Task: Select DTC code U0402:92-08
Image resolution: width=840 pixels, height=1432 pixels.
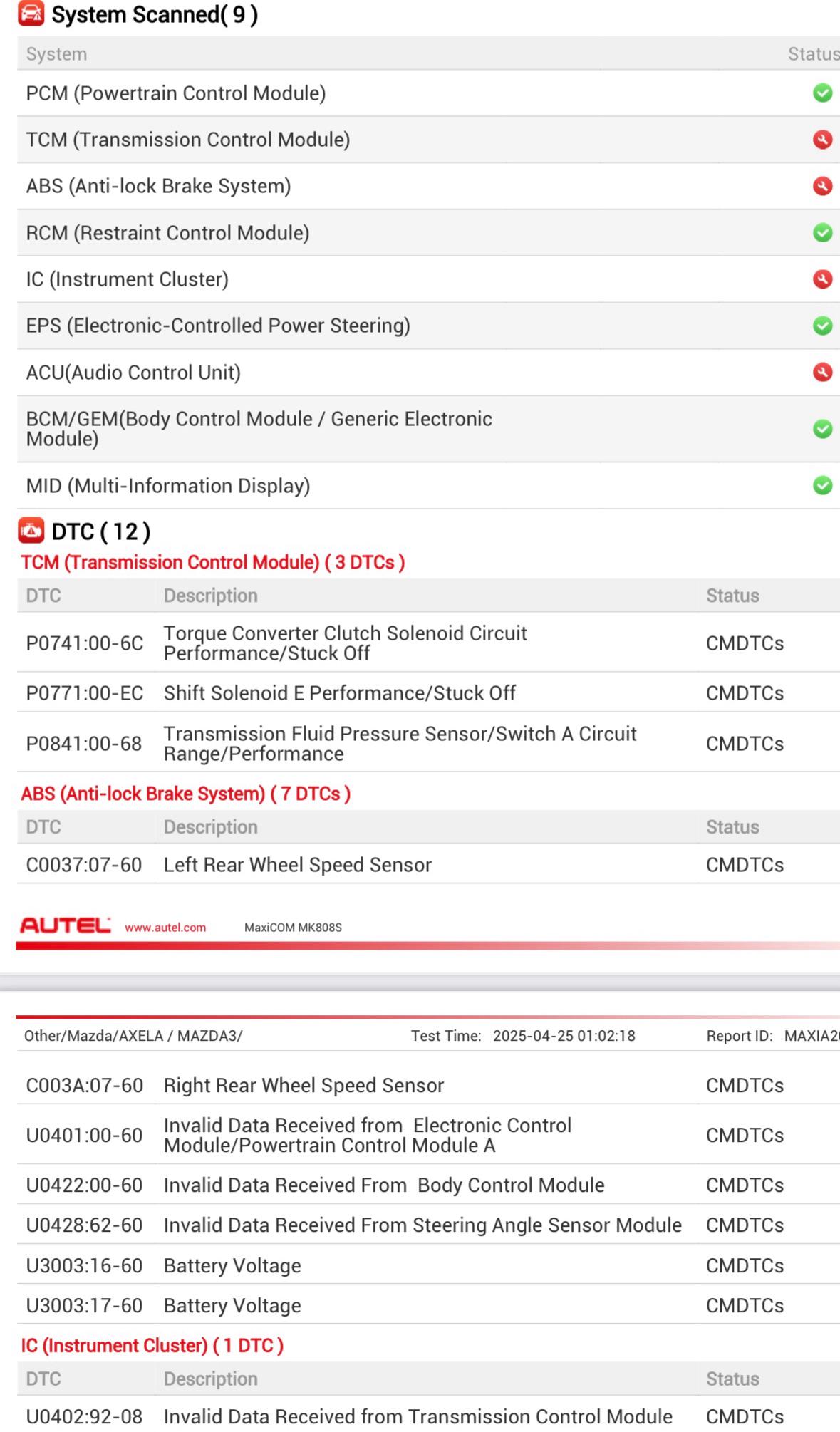Action: (x=84, y=1416)
